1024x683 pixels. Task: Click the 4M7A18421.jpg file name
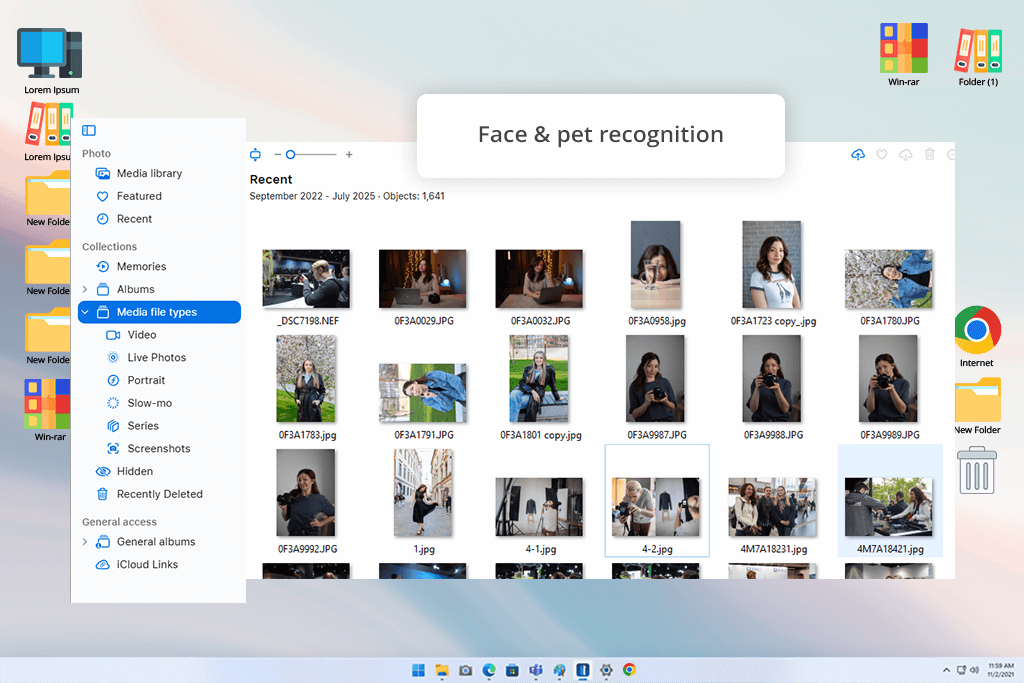click(889, 549)
